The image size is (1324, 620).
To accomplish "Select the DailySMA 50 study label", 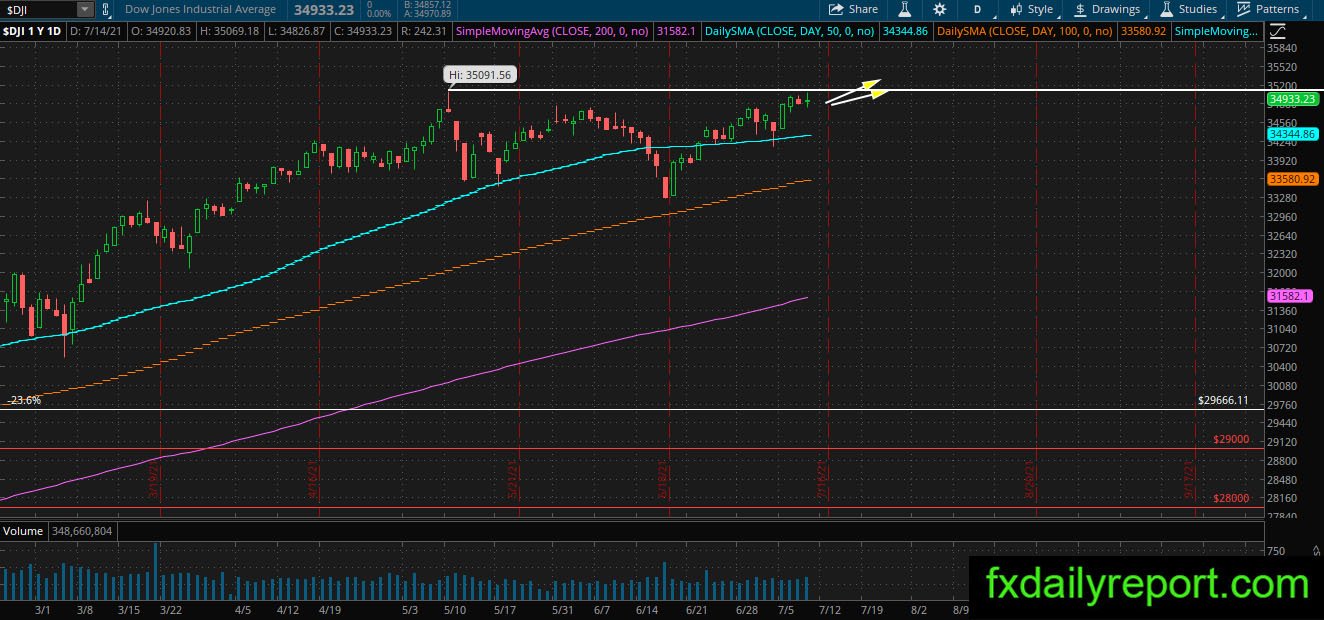I will (790, 31).
